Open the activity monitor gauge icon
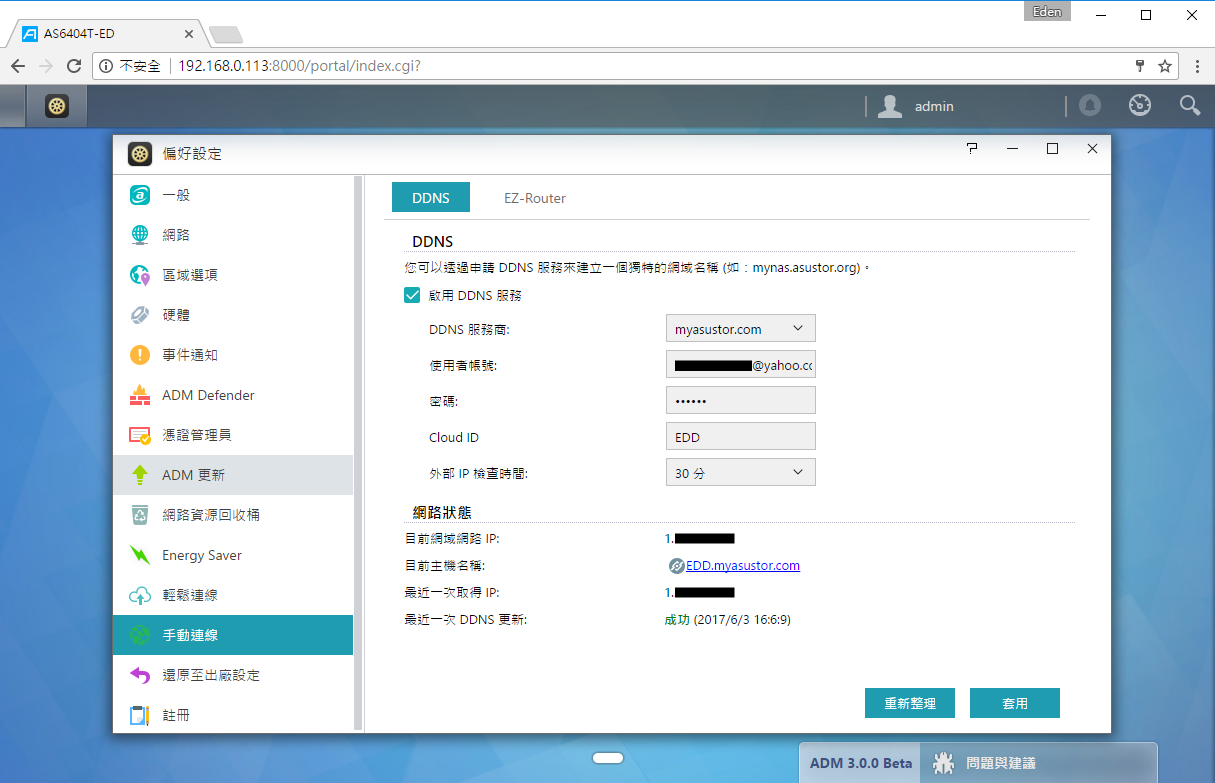1215x783 pixels. (x=1140, y=105)
